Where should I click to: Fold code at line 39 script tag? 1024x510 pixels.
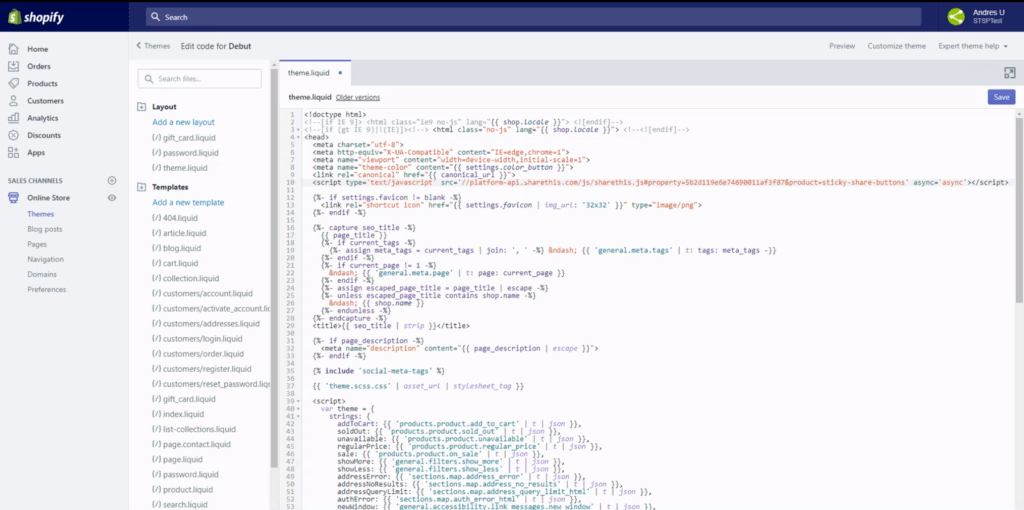(x=298, y=401)
